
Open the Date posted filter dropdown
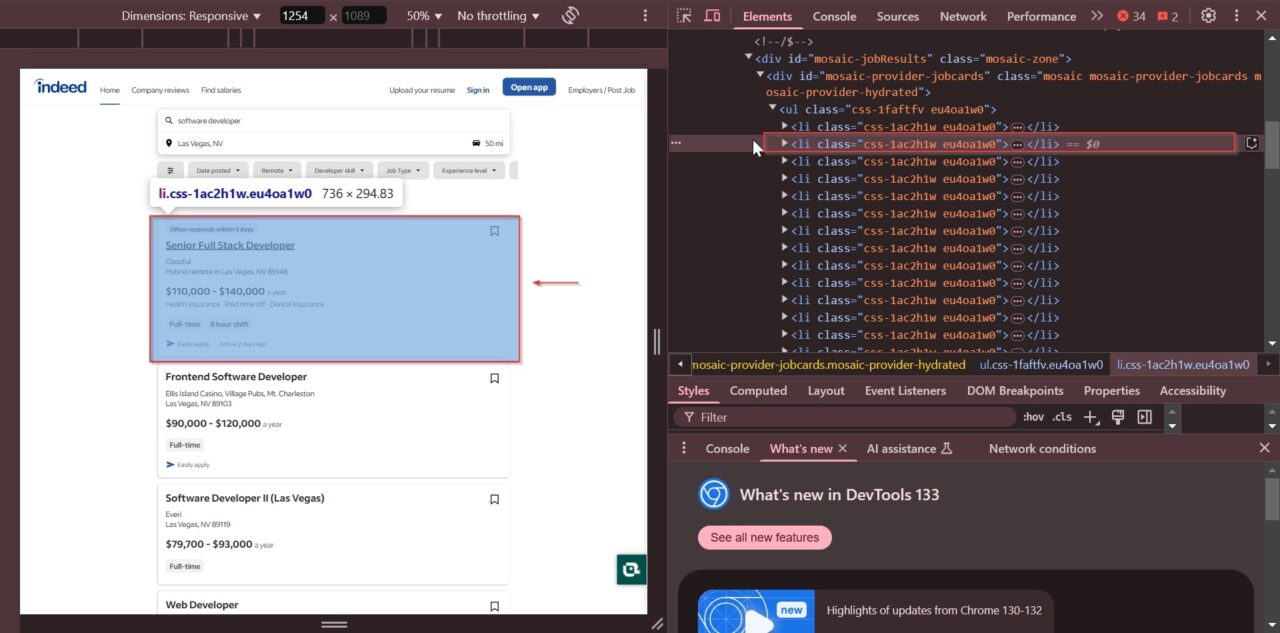tap(218, 170)
